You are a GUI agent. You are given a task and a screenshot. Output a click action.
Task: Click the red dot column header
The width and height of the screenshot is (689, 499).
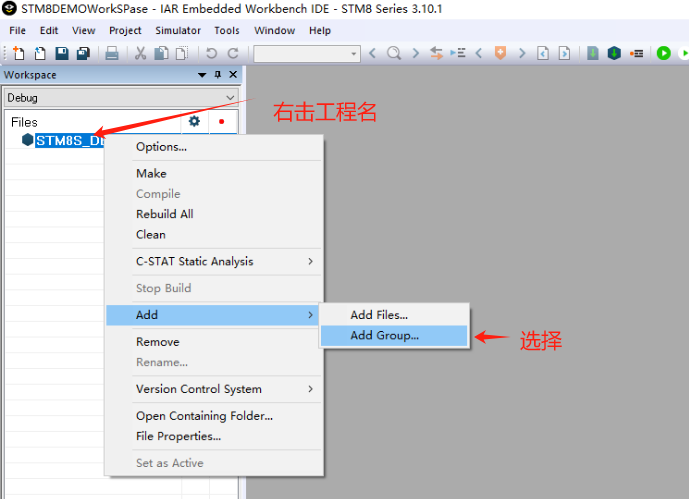coord(221,121)
